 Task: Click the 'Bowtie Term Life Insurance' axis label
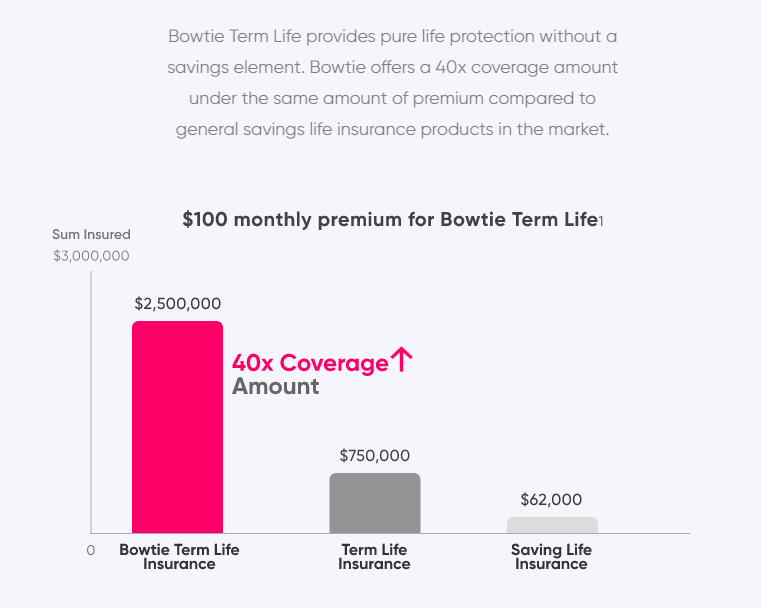(x=179, y=557)
